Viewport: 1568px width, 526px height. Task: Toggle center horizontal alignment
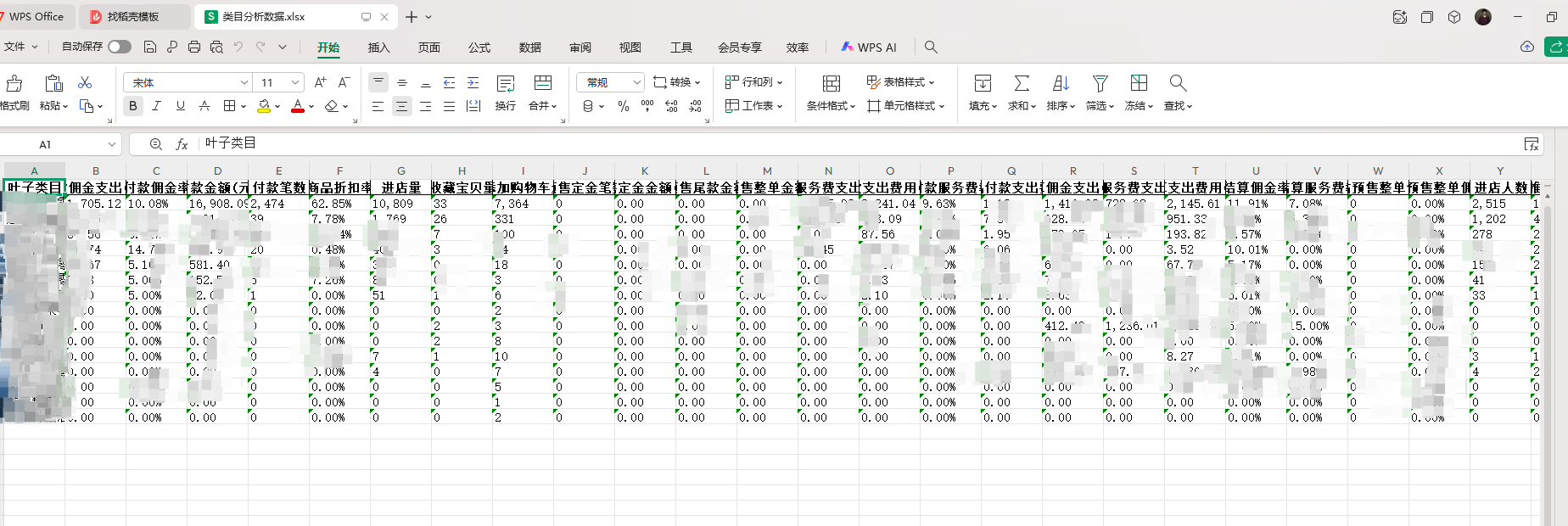pyautogui.click(x=401, y=106)
